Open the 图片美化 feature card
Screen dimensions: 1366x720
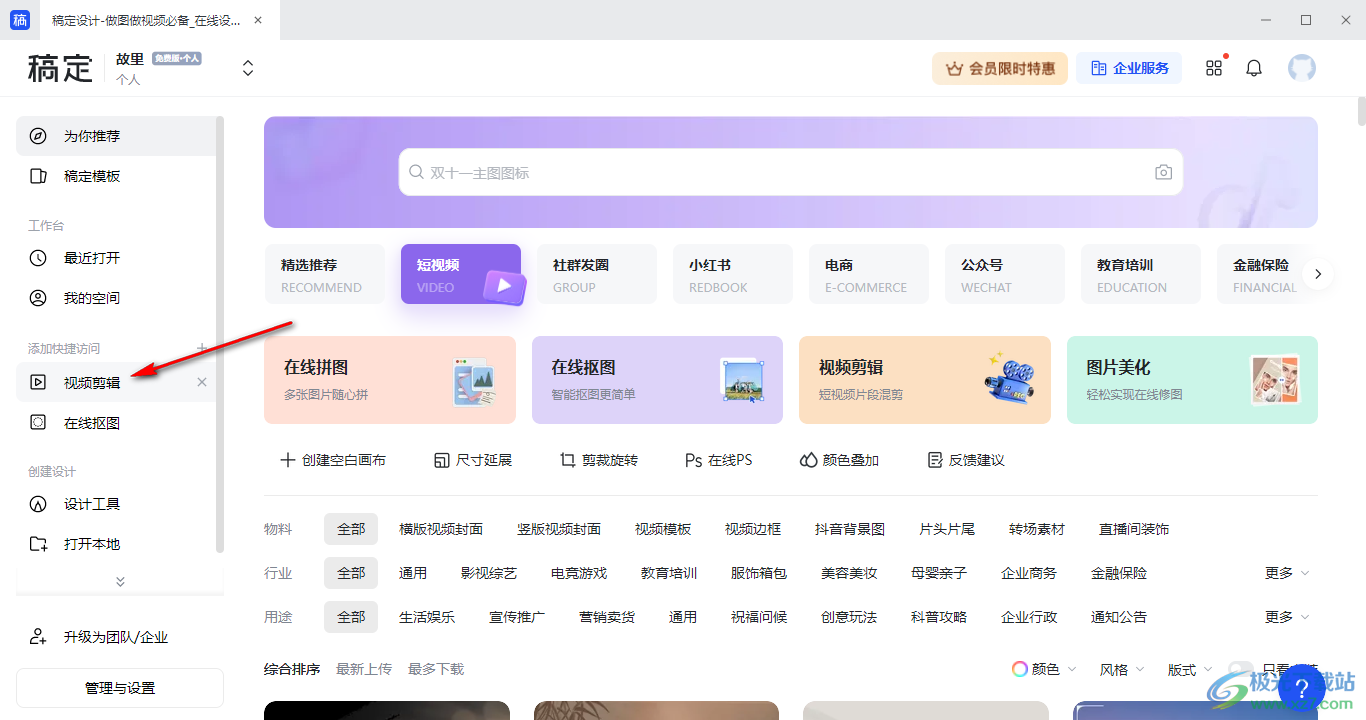[1192, 380]
